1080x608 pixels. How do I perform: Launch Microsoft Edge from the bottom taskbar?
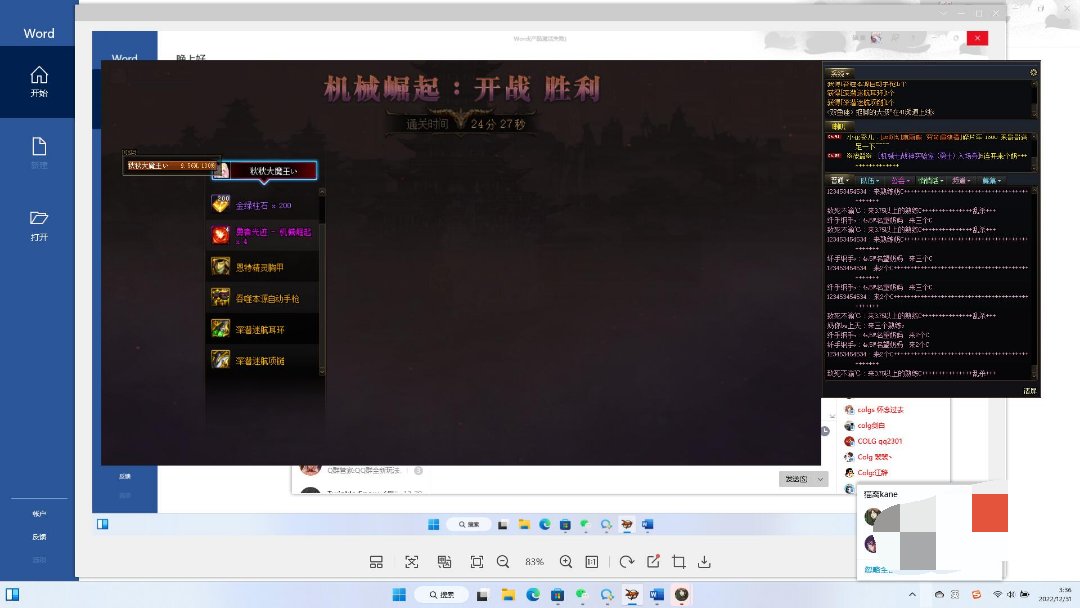click(x=533, y=595)
